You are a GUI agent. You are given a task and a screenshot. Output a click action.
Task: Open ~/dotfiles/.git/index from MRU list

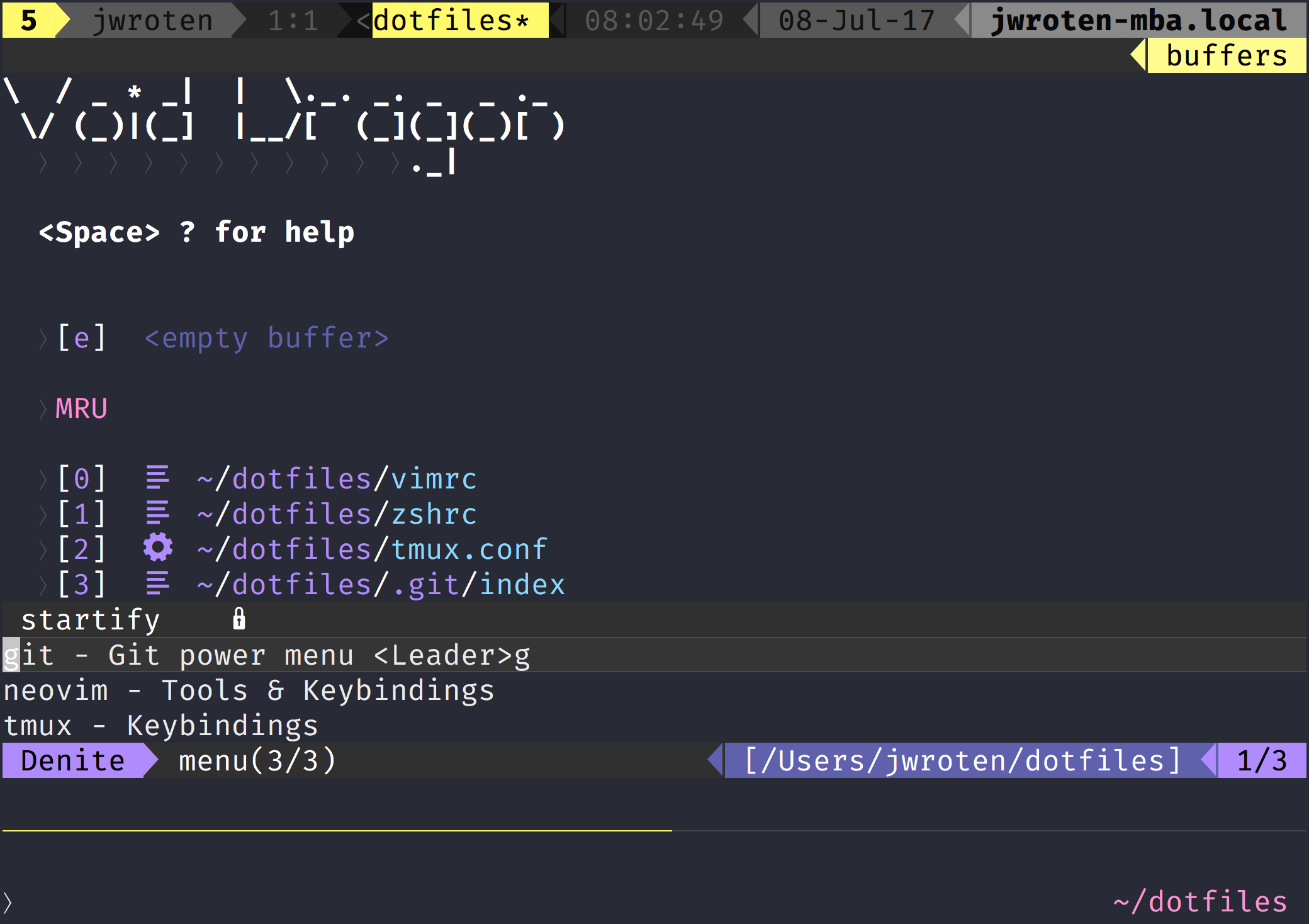(381, 585)
